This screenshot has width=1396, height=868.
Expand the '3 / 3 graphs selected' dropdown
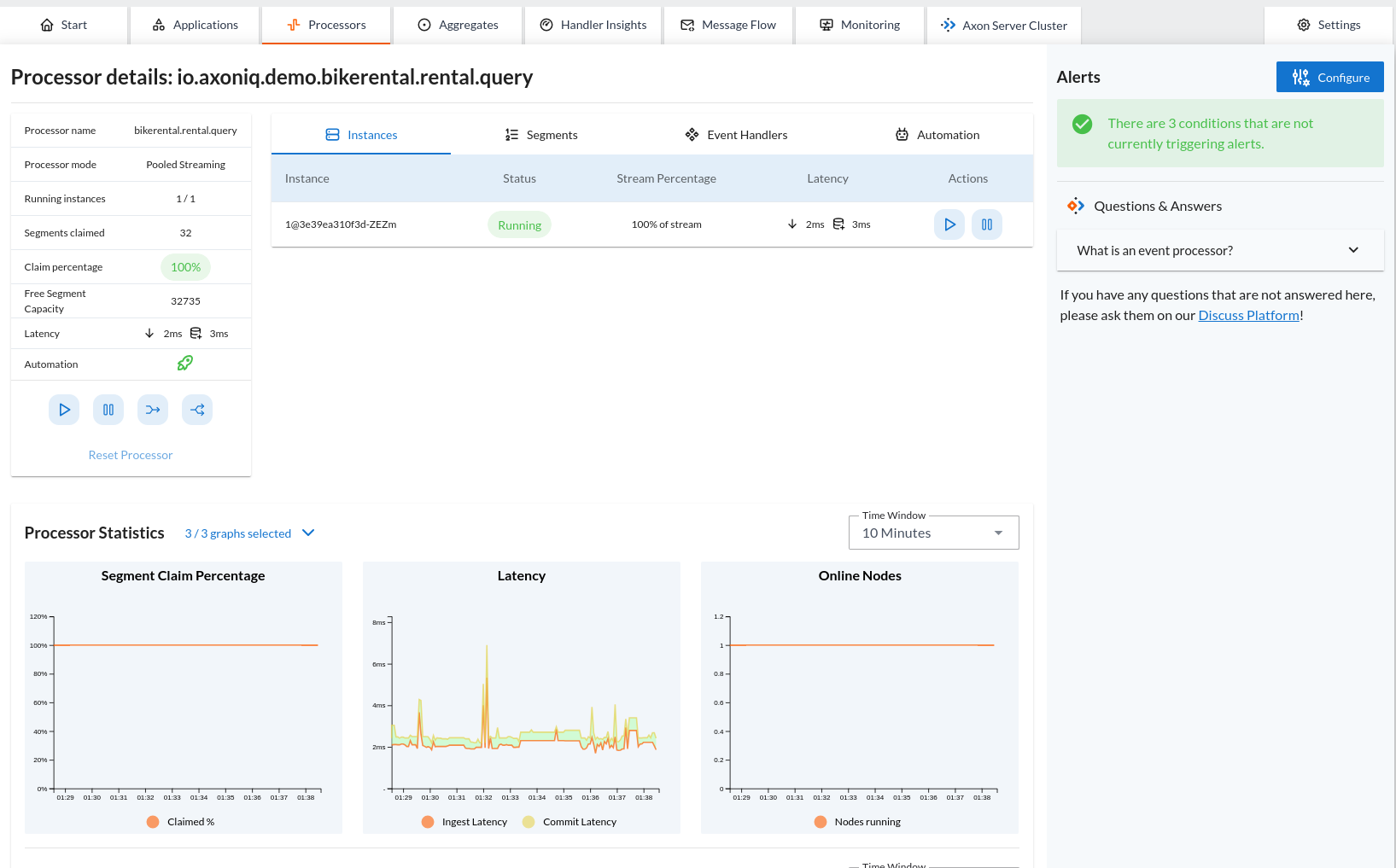250,533
